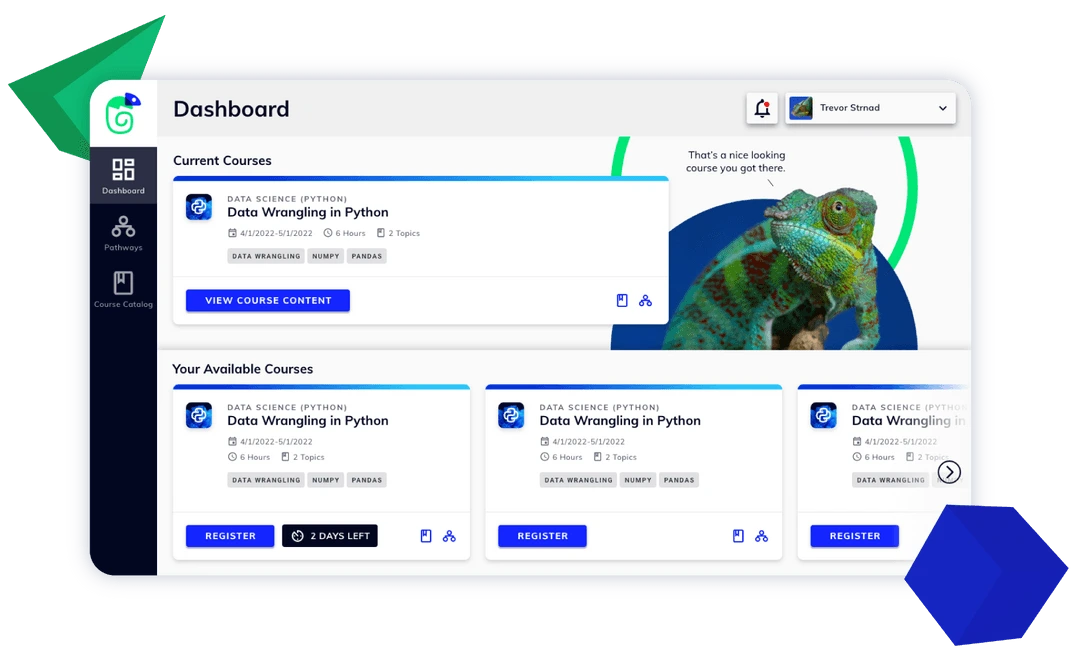Click the Trevor Strnad profile avatar
This screenshot has height=655, width=1080.
(x=800, y=108)
